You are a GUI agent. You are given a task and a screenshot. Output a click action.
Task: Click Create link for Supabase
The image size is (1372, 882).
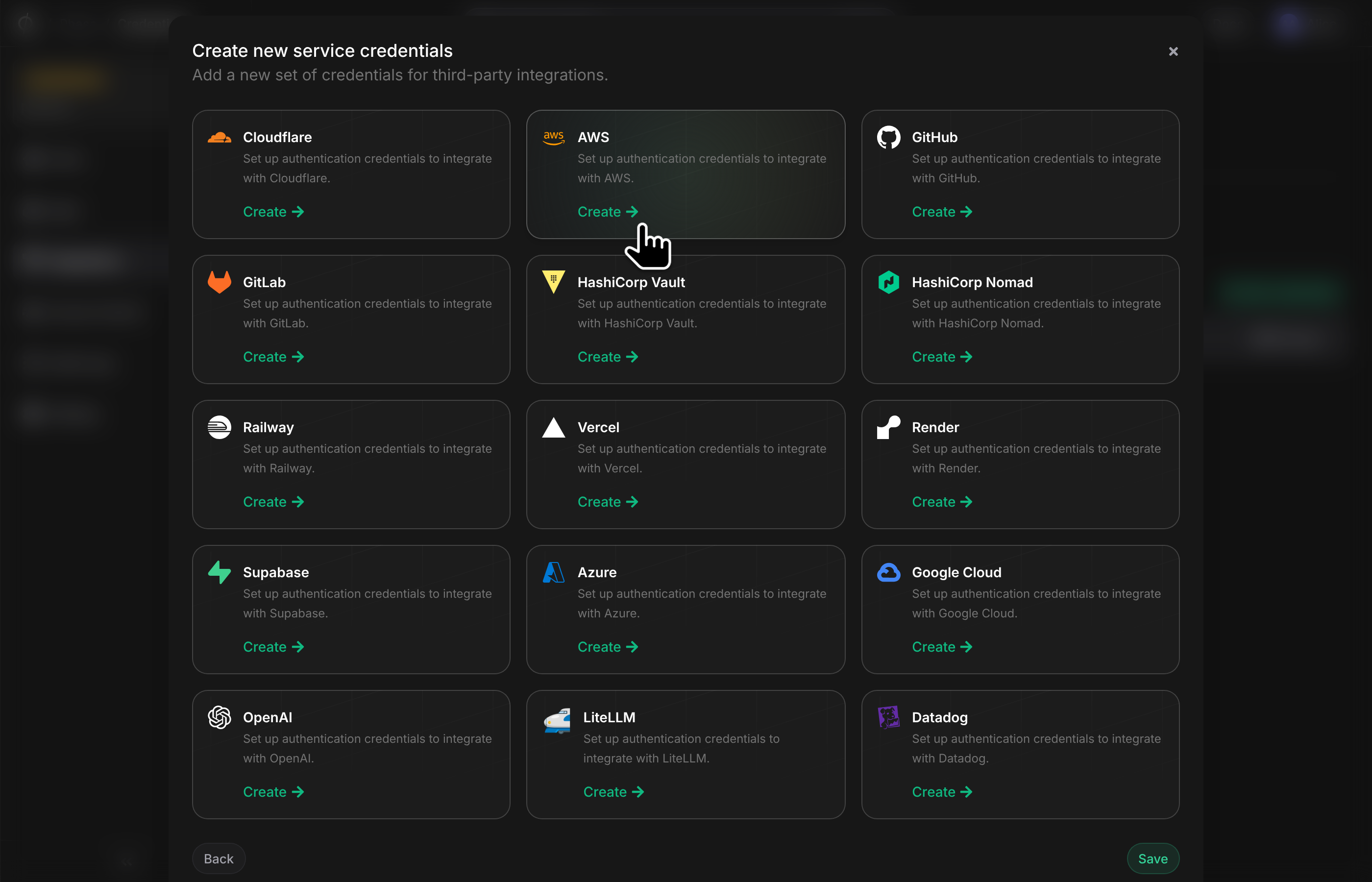[x=273, y=647]
